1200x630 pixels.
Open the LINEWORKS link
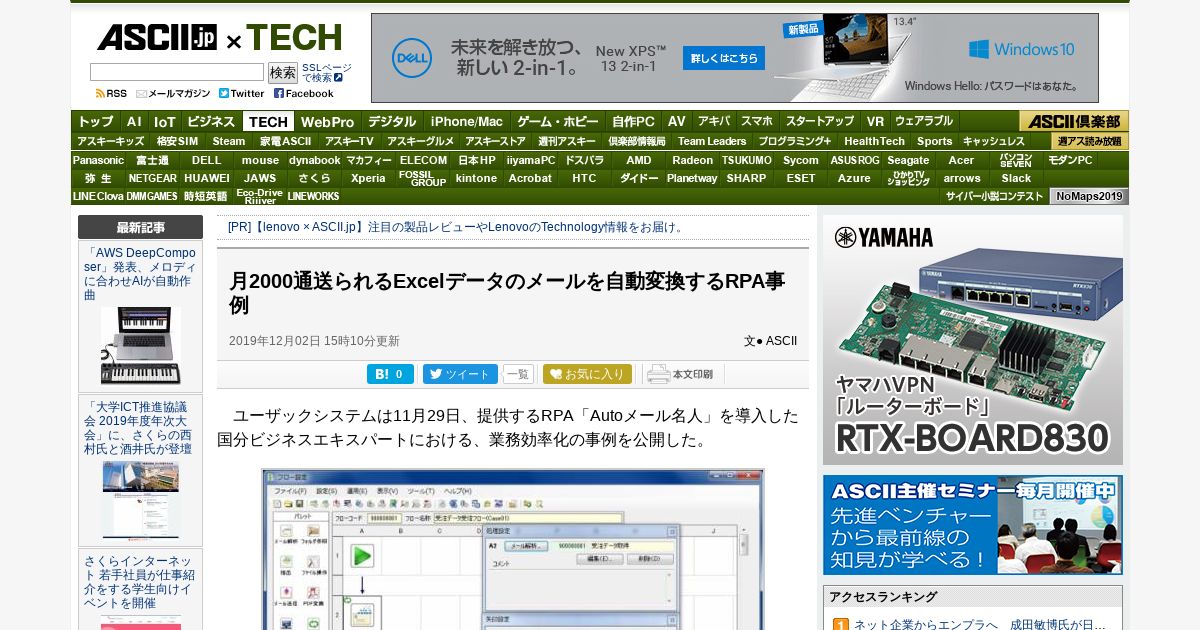pyautogui.click(x=313, y=196)
